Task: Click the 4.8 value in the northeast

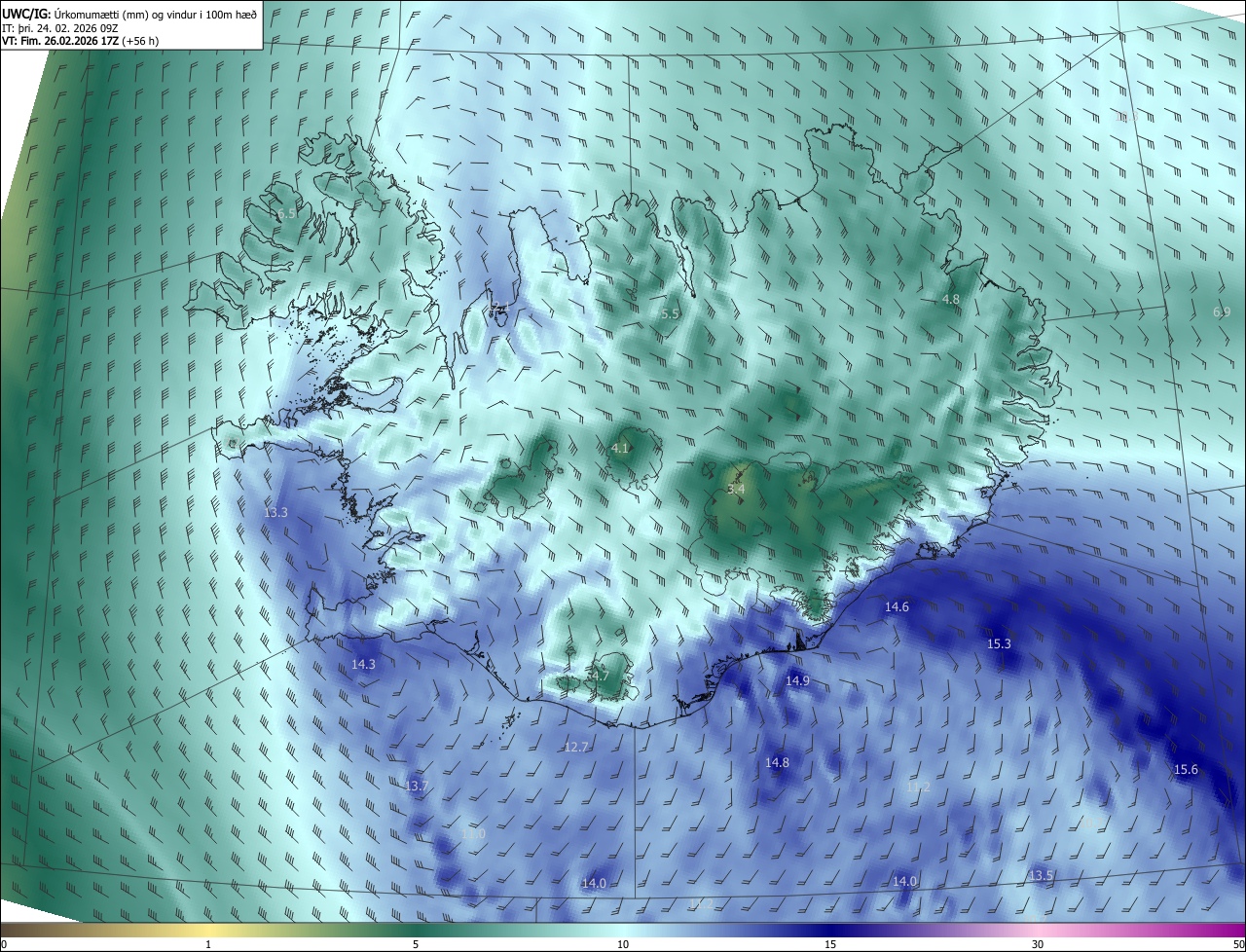Action: coord(951,300)
